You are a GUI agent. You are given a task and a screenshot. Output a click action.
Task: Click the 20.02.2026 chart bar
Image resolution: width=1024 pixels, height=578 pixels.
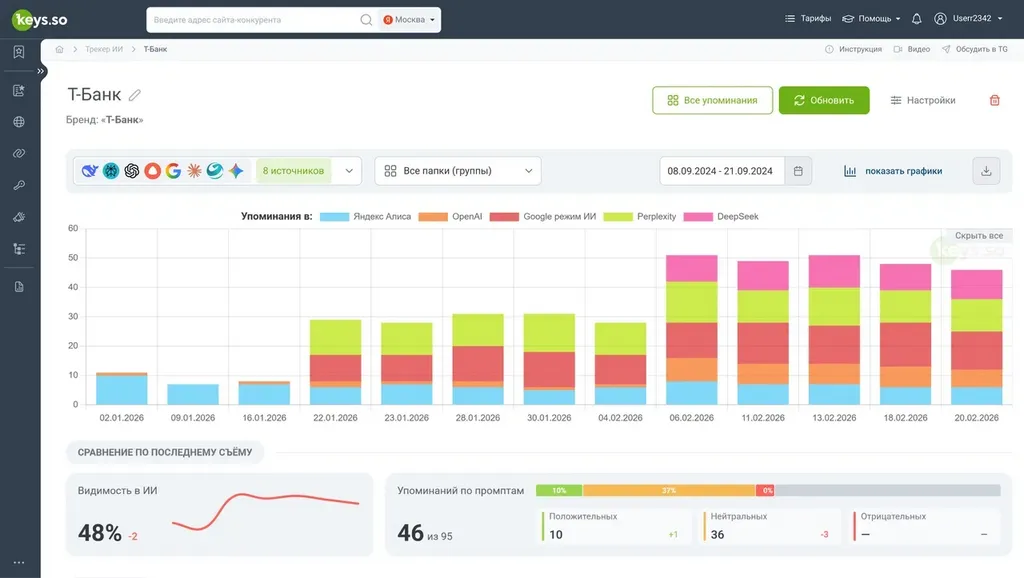tap(976, 337)
